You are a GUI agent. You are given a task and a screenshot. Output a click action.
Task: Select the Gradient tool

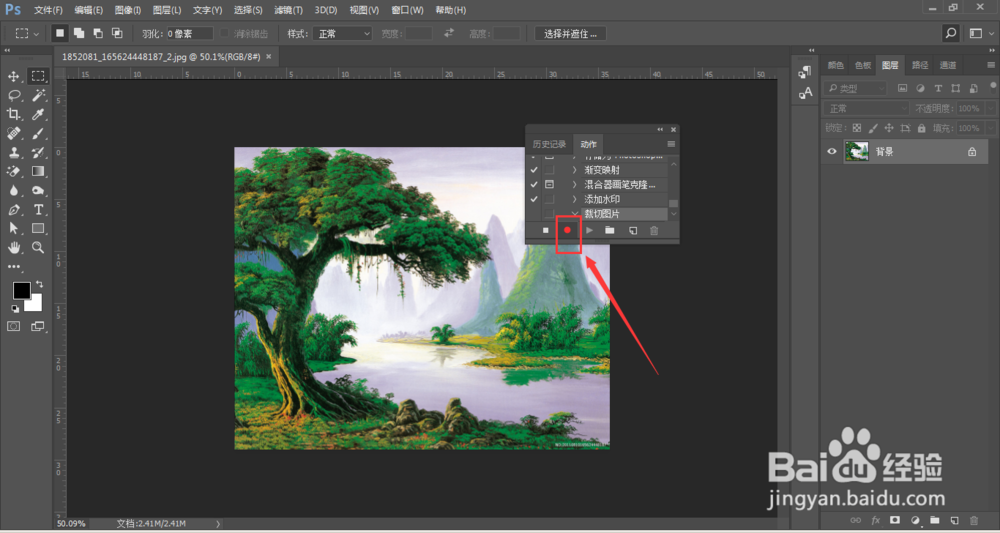(x=38, y=172)
